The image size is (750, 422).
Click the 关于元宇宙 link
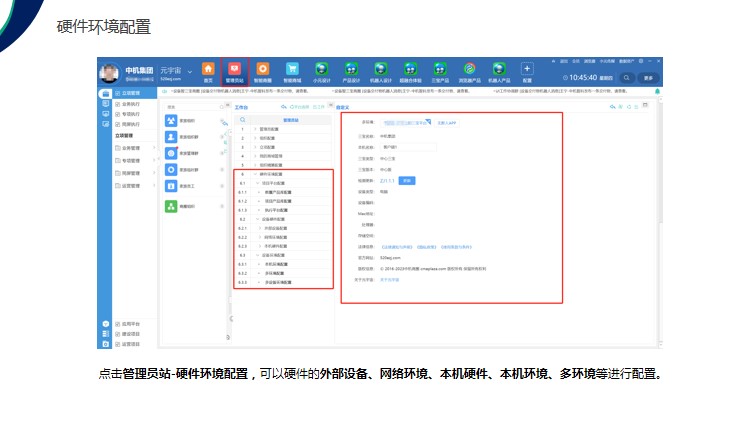(x=389, y=280)
